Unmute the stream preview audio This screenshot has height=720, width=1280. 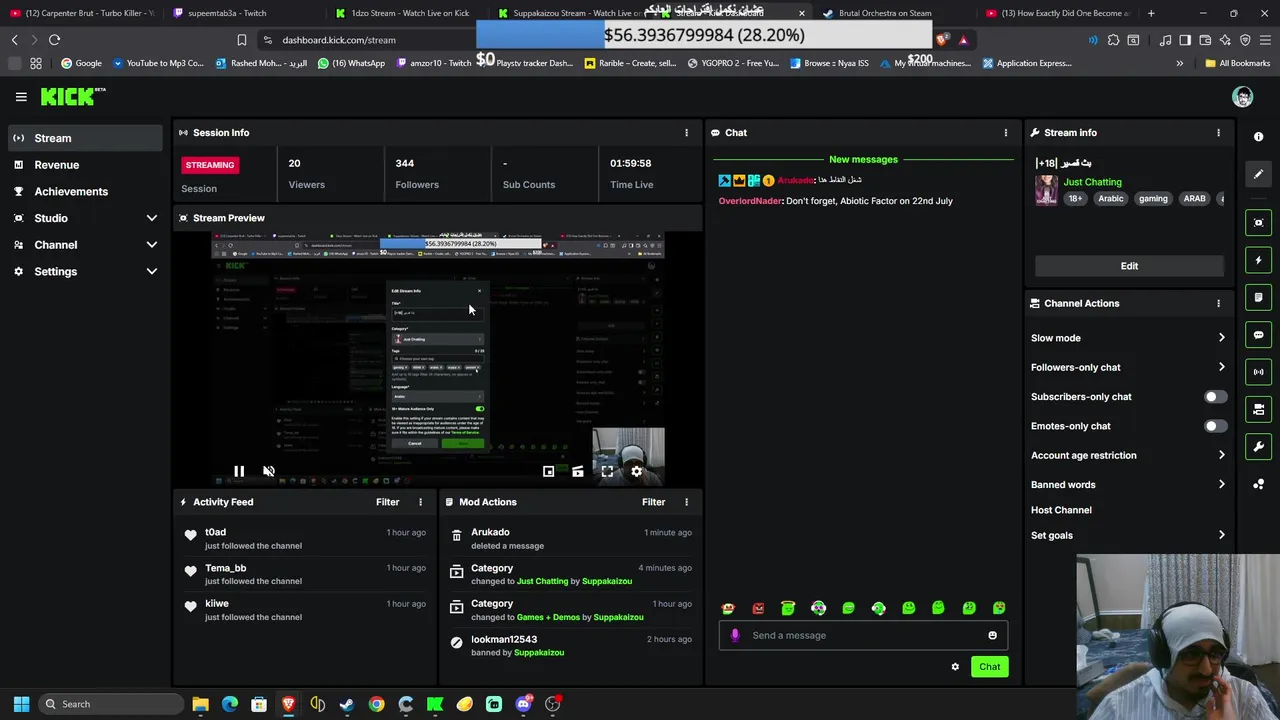click(x=268, y=471)
